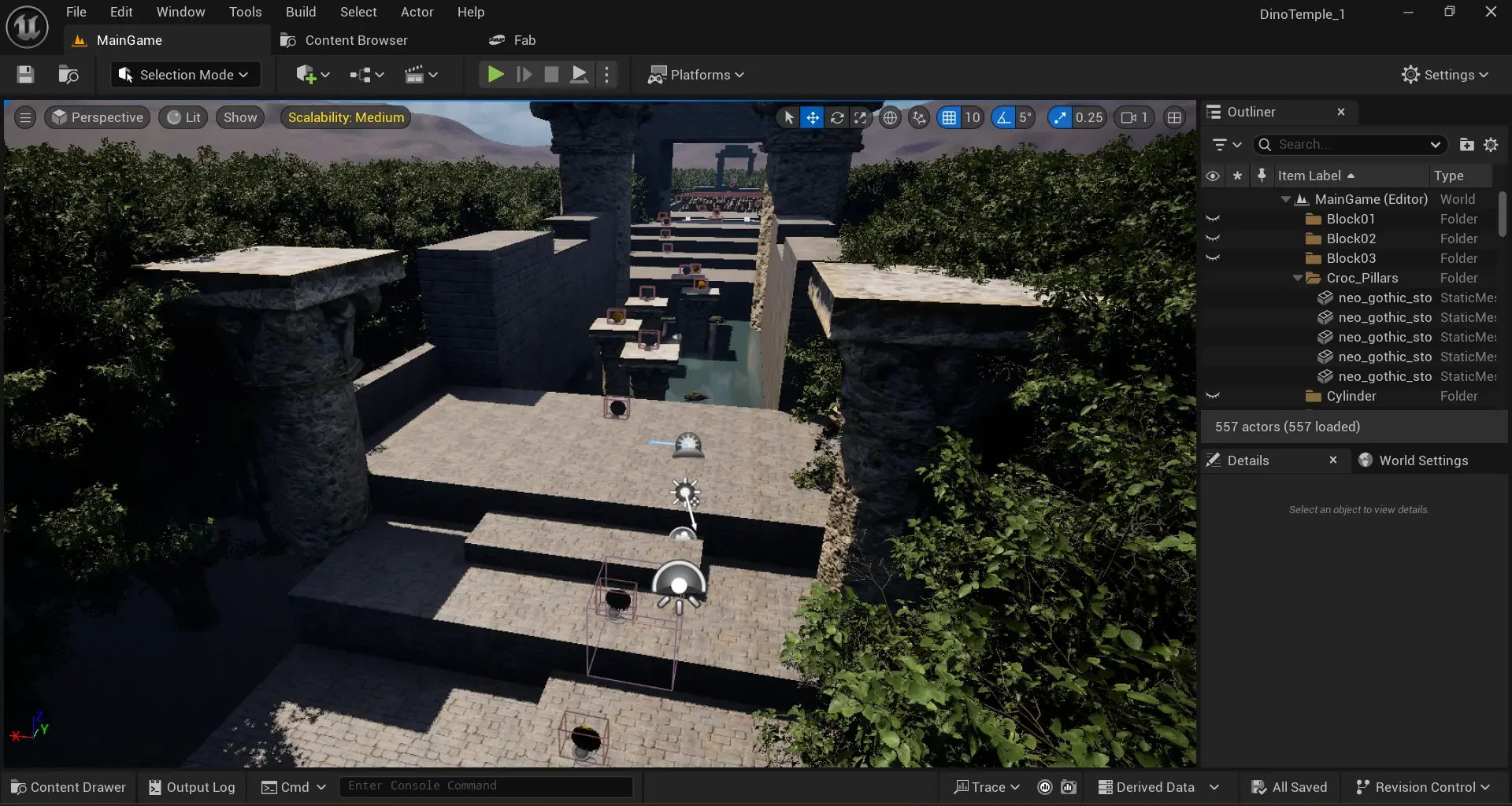This screenshot has height=806, width=1512.
Task: Open the Sequencer cinematics dropdown
Action: point(421,75)
